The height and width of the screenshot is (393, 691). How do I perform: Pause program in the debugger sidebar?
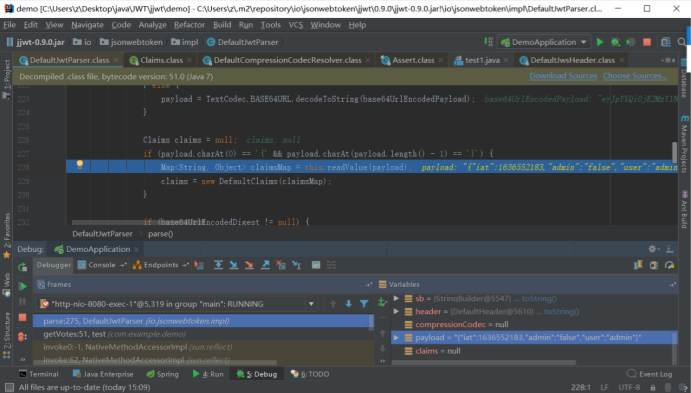coord(22,302)
